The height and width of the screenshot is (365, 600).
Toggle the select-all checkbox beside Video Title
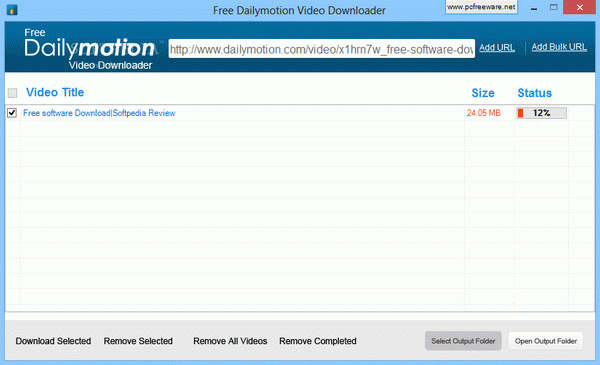pos(12,93)
